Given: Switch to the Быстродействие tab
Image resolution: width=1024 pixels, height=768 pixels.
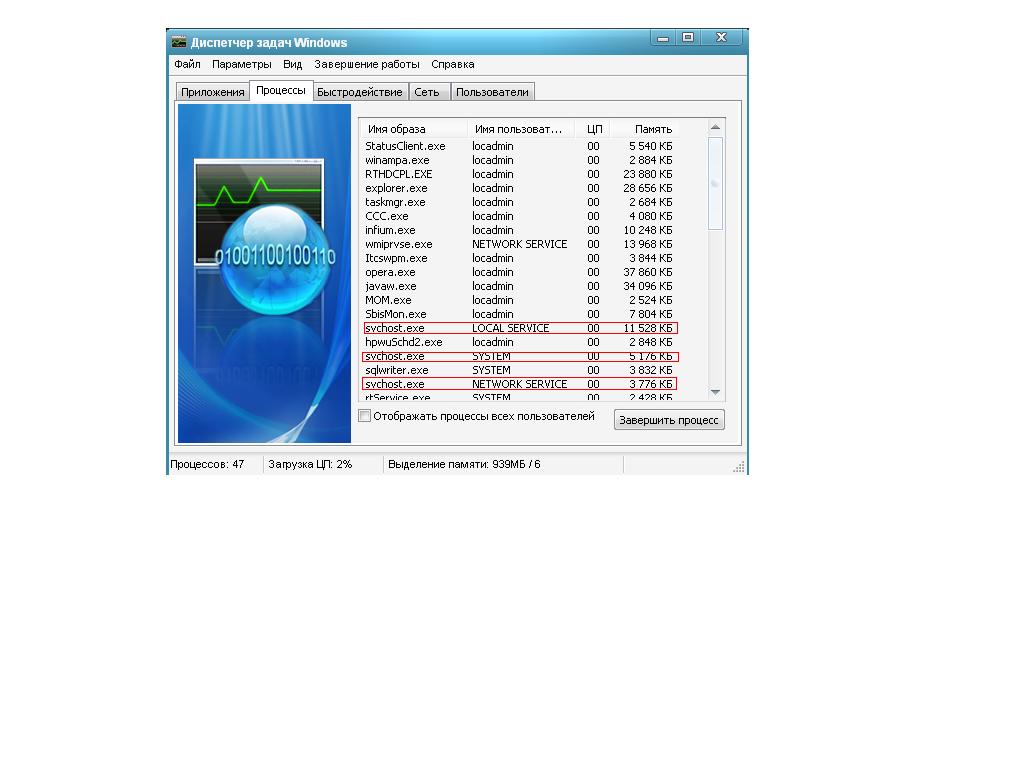Looking at the screenshot, I should [360, 92].
